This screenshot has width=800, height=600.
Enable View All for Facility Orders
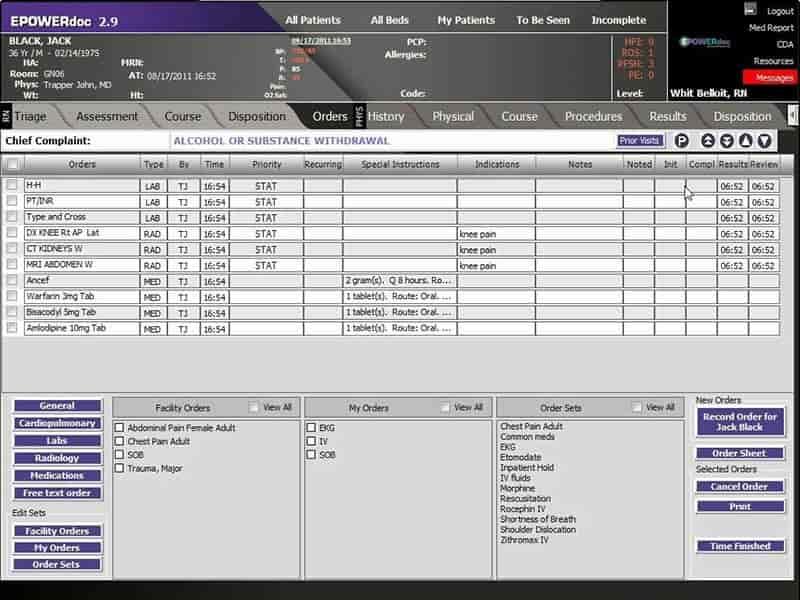[x=254, y=407]
